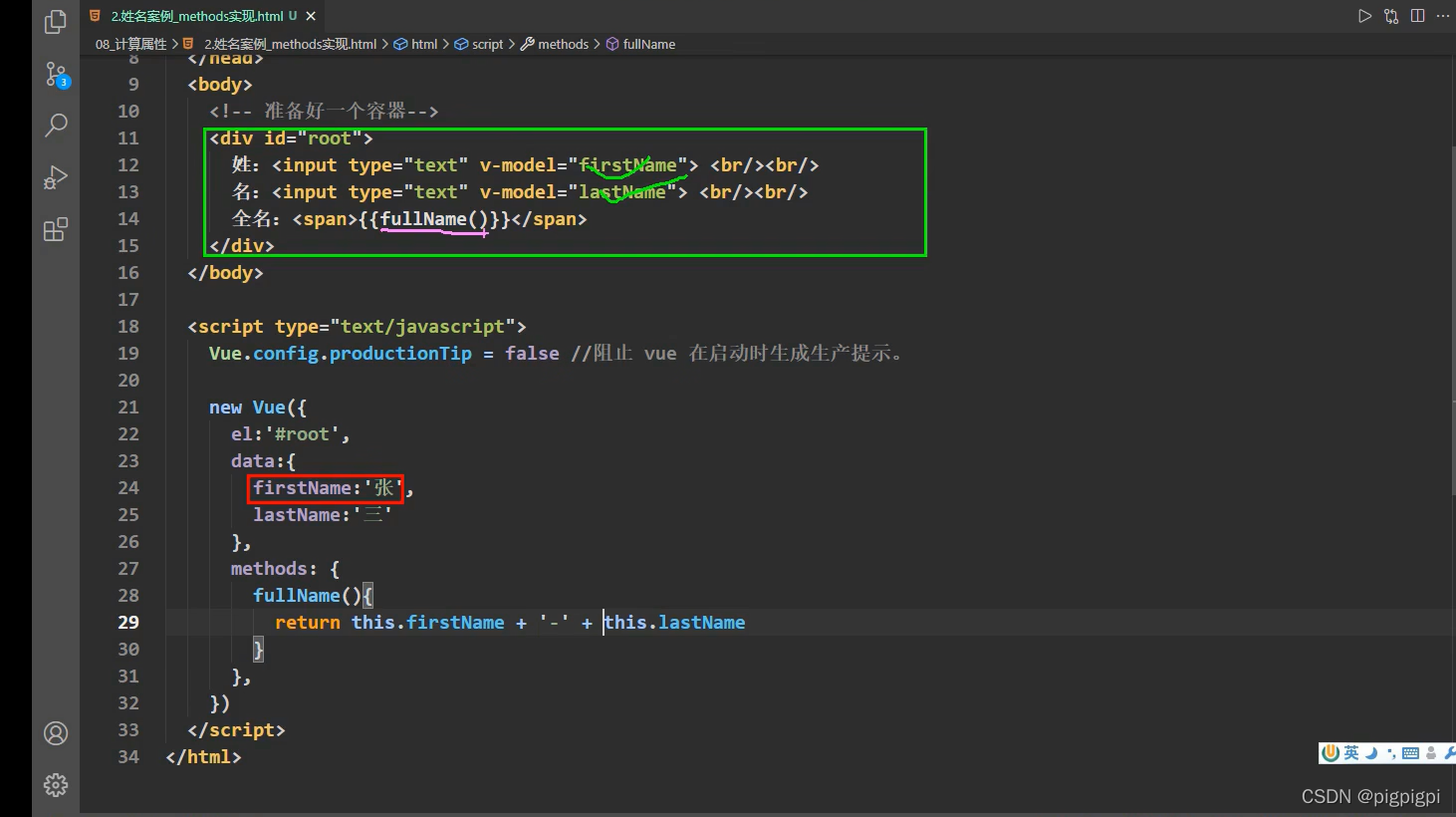Click Vue.config.productionTip statement
The height and width of the screenshot is (817, 1456).
coord(383,353)
